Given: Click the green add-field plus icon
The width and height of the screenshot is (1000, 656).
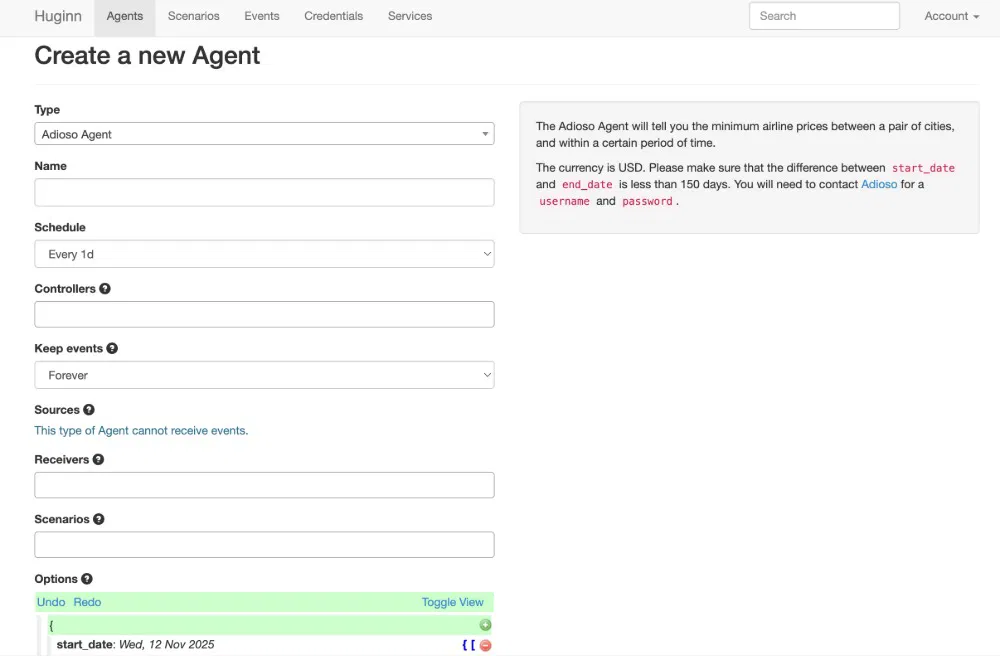Looking at the screenshot, I should click(x=485, y=625).
